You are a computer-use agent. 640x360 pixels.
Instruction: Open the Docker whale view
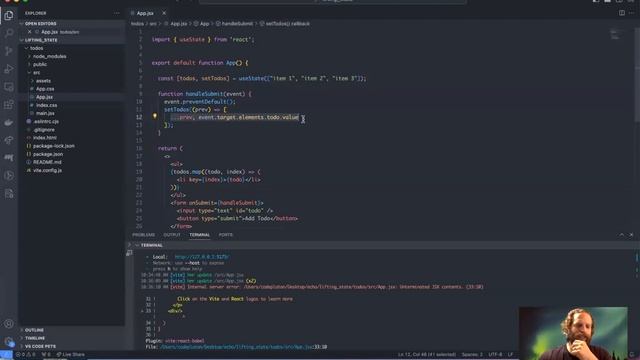(x=9, y=122)
